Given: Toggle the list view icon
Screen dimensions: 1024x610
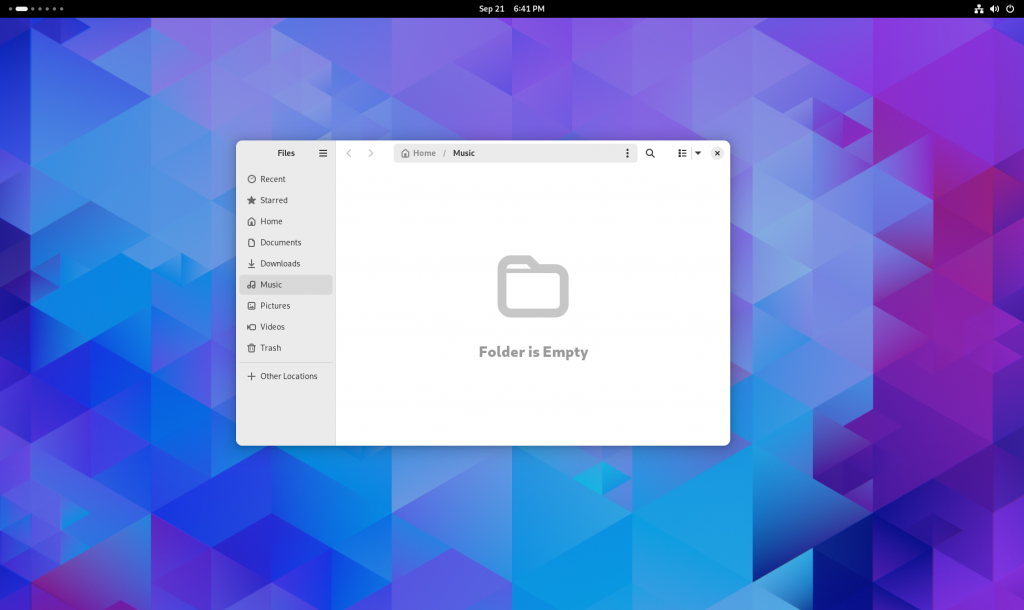Looking at the screenshot, I should coord(682,153).
